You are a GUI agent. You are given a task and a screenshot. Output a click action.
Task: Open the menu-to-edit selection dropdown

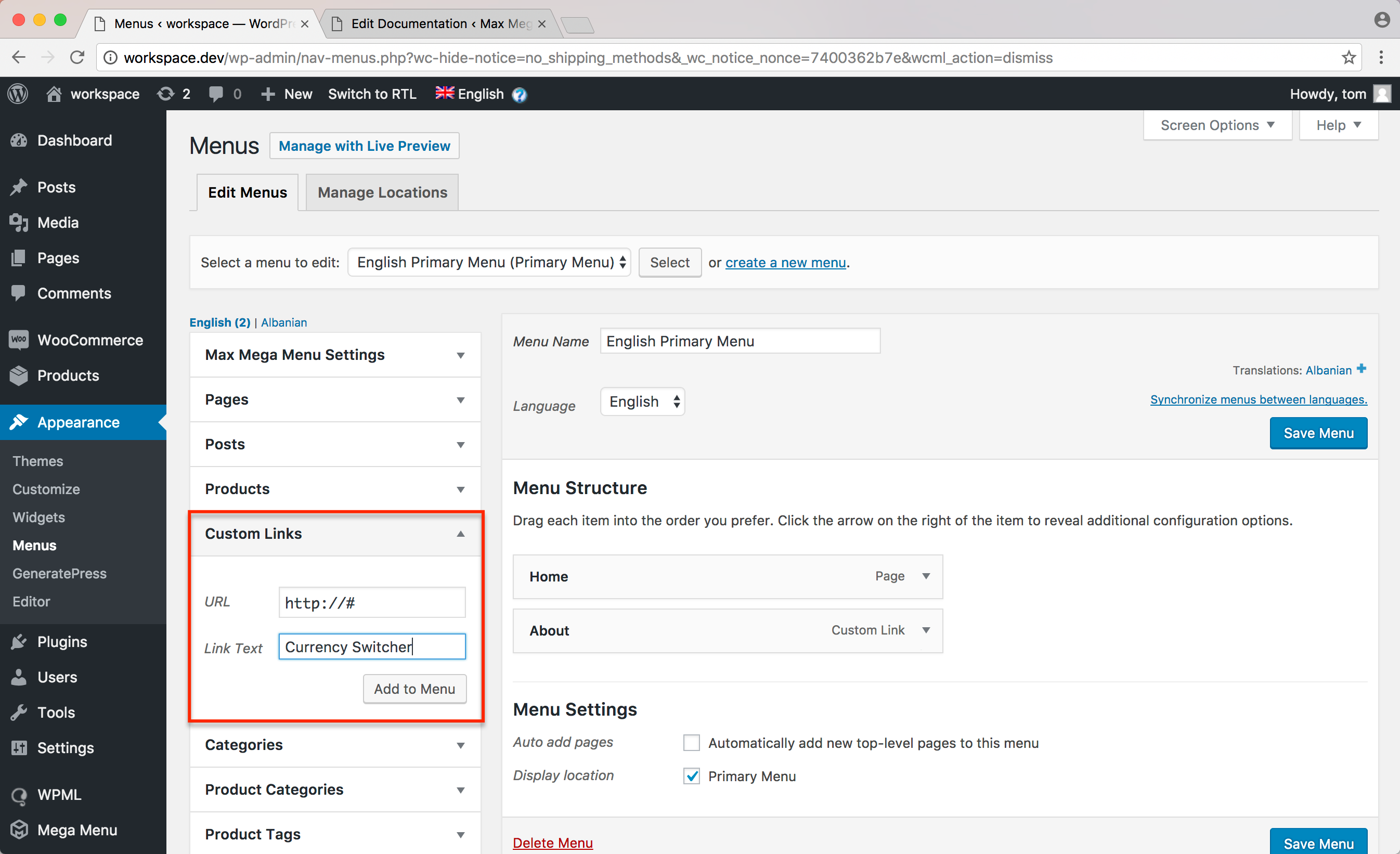(489, 262)
